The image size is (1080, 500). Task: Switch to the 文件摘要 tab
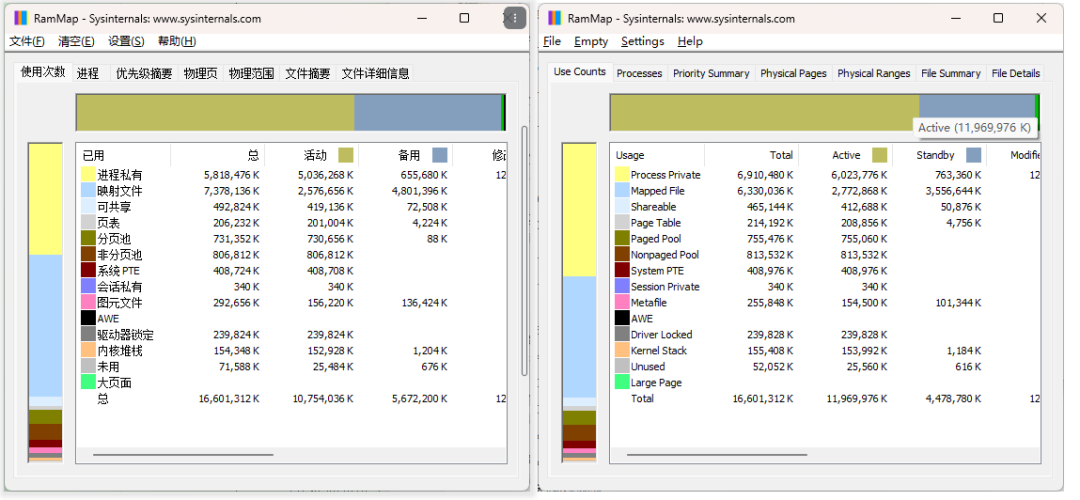coord(308,73)
